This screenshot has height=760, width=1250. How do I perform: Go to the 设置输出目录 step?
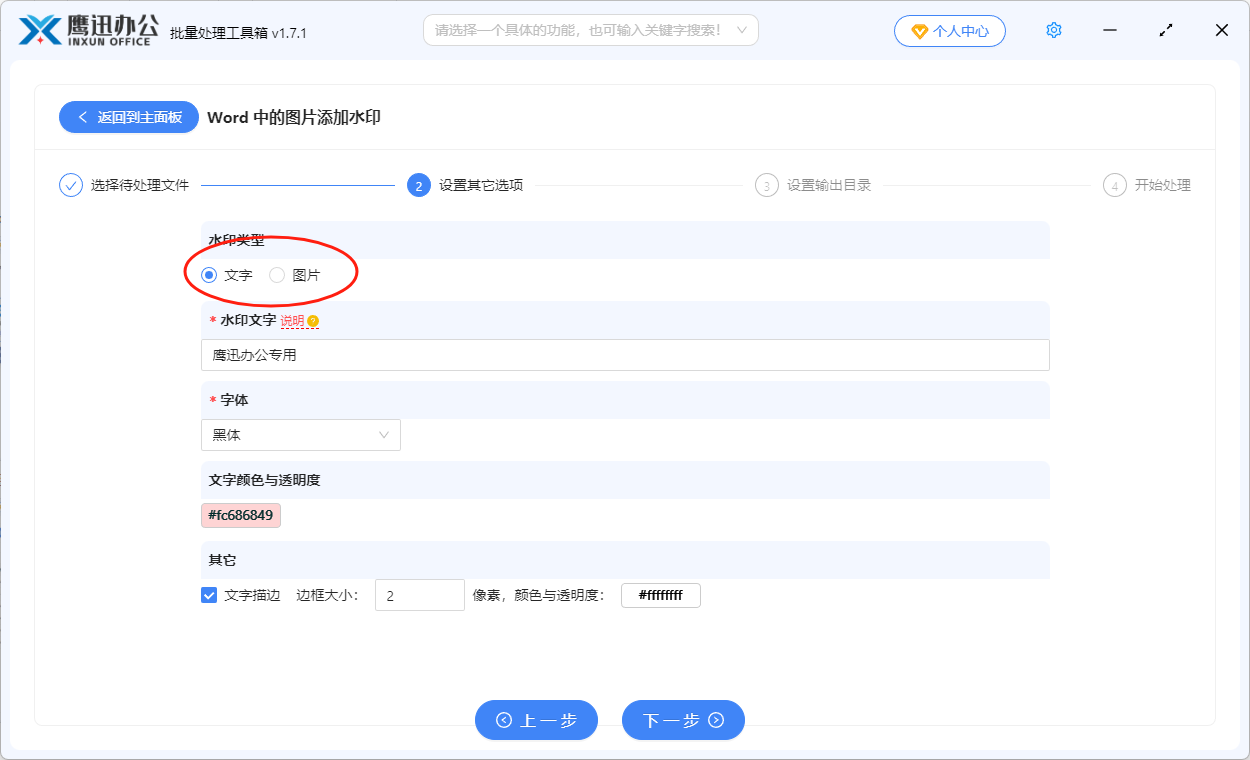coord(828,186)
